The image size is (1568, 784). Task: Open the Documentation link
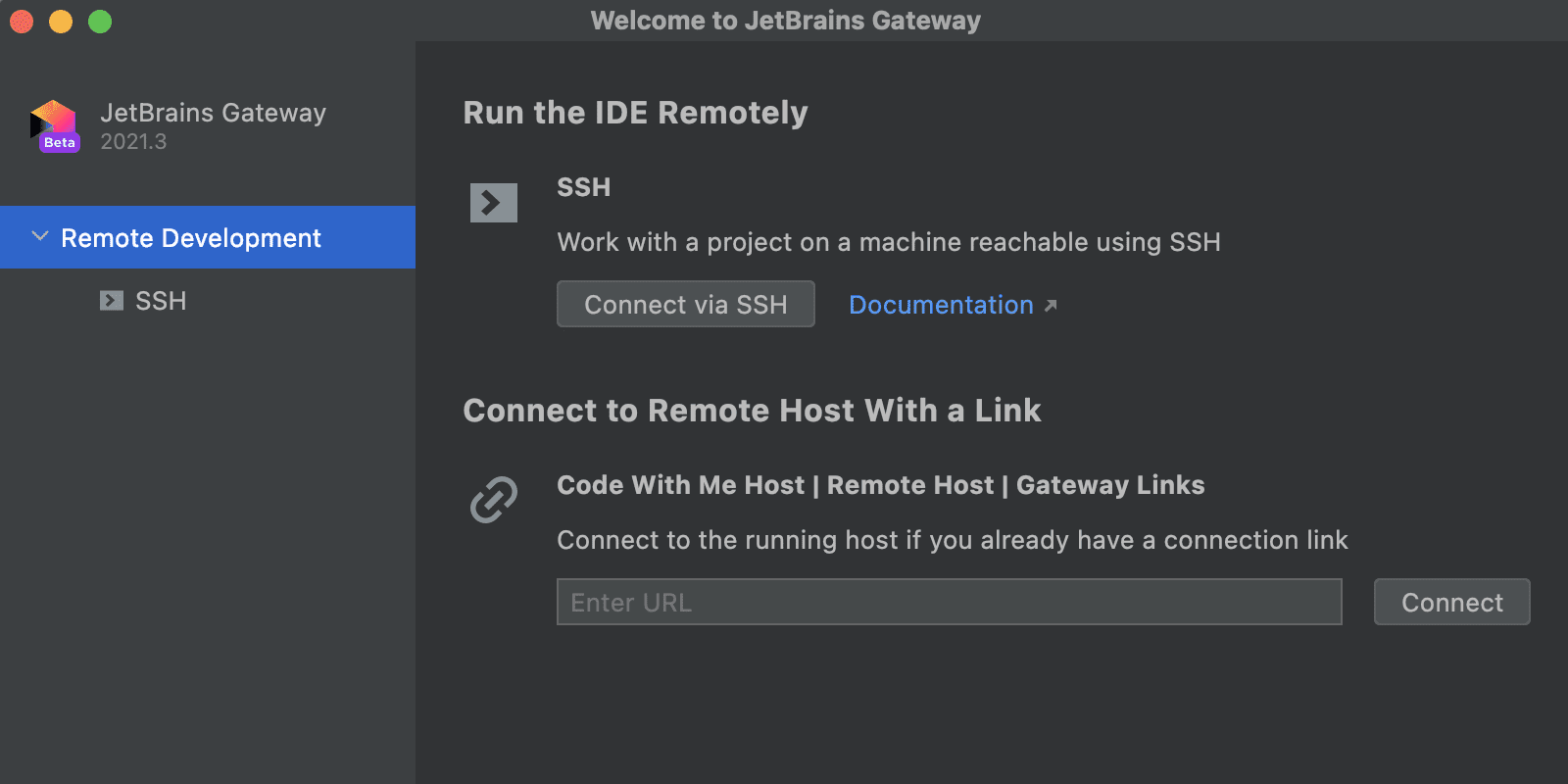click(x=941, y=305)
